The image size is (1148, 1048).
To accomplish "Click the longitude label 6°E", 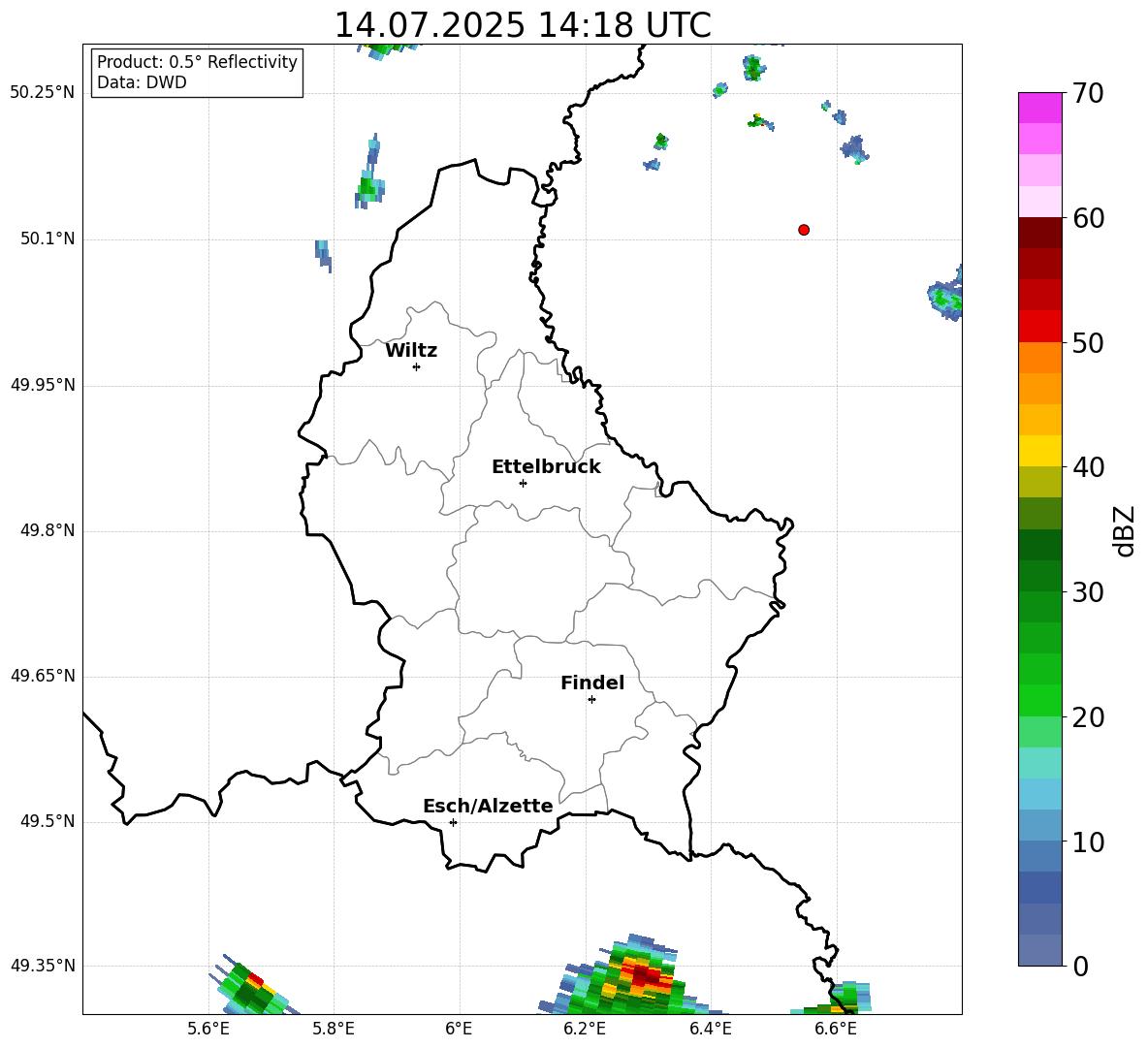I will (459, 1029).
